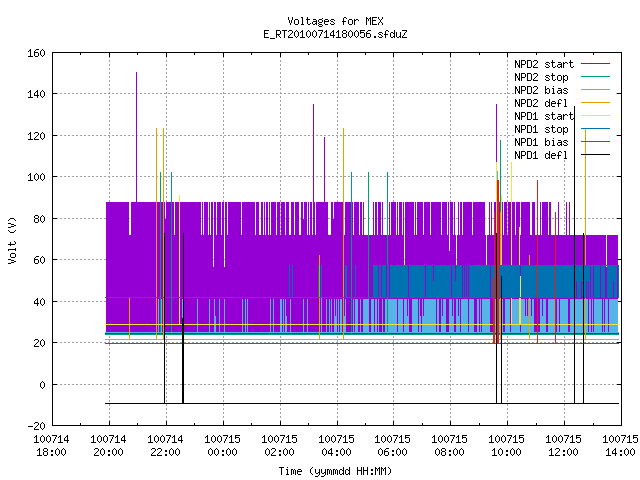This screenshot has height=480, width=640.
Task: Click the '100715 00:00' x-axis tick label
Action: (222, 446)
